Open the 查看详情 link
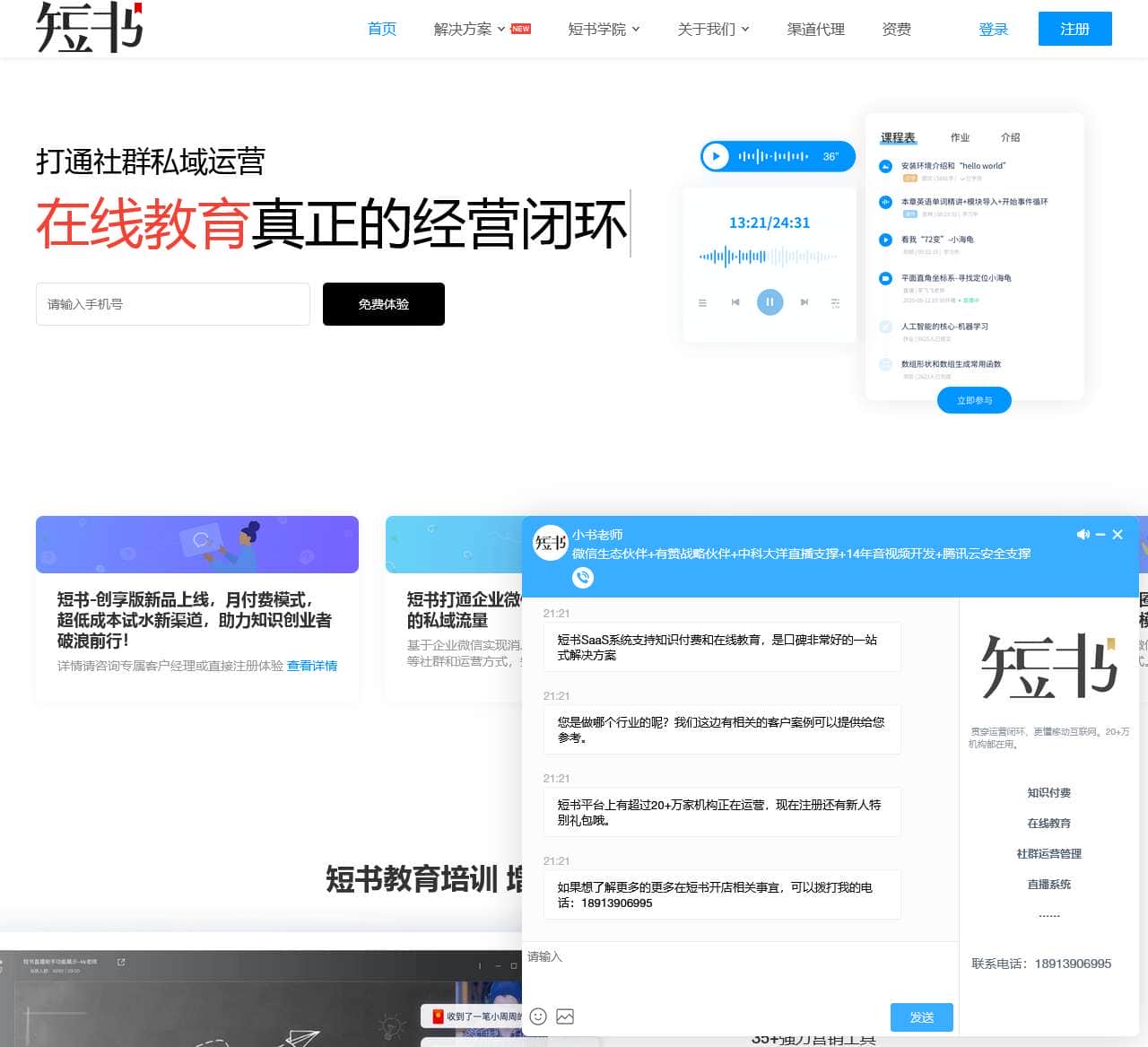This screenshot has width=1148, height=1047. pyautogui.click(x=312, y=666)
